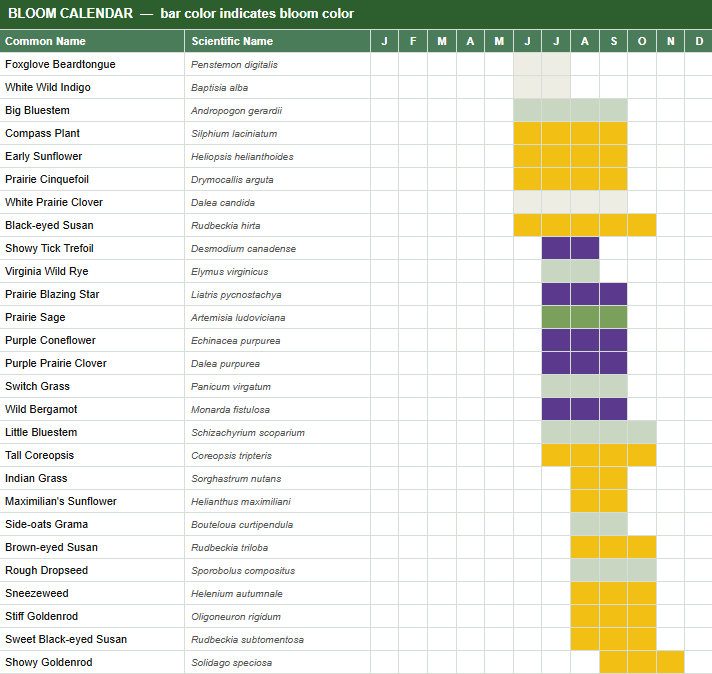Click Oligoneuron rigidum scientific name
712x674 pixels.
coord(277,617)
